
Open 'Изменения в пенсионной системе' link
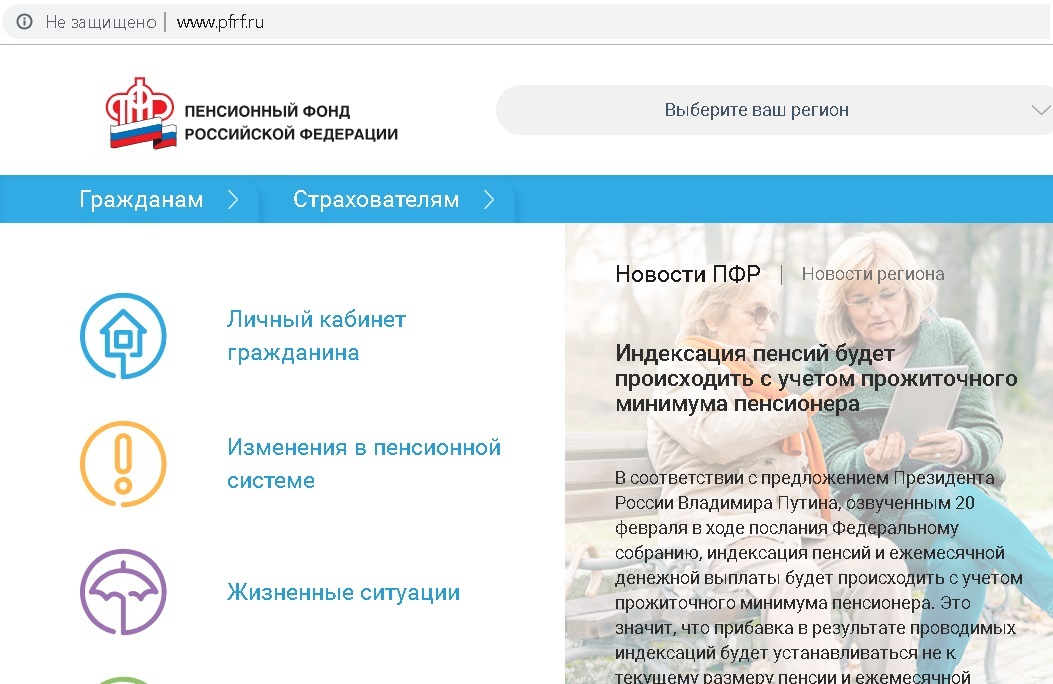[363, 464]
